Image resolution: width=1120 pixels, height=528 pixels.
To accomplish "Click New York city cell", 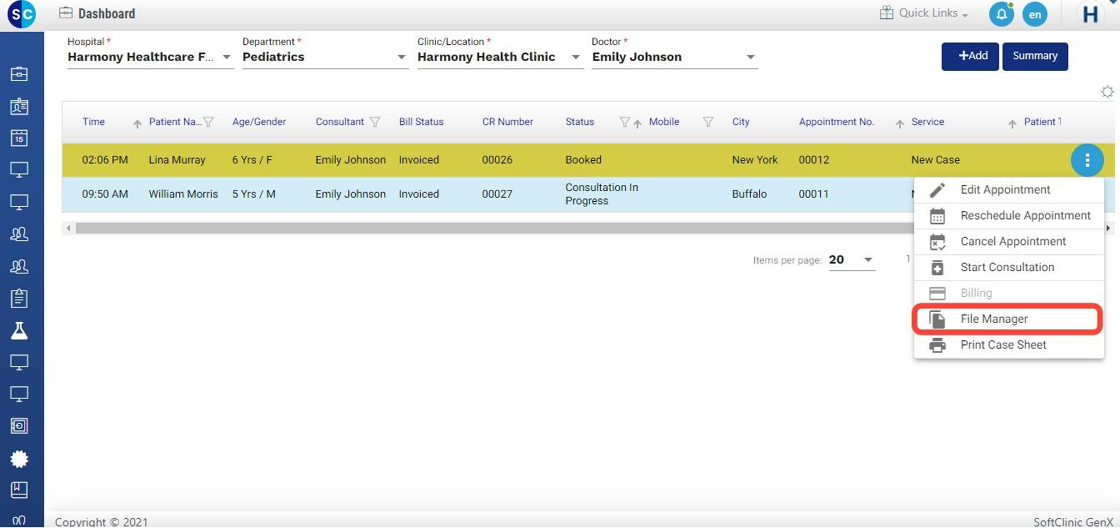I will pos(755,160).
